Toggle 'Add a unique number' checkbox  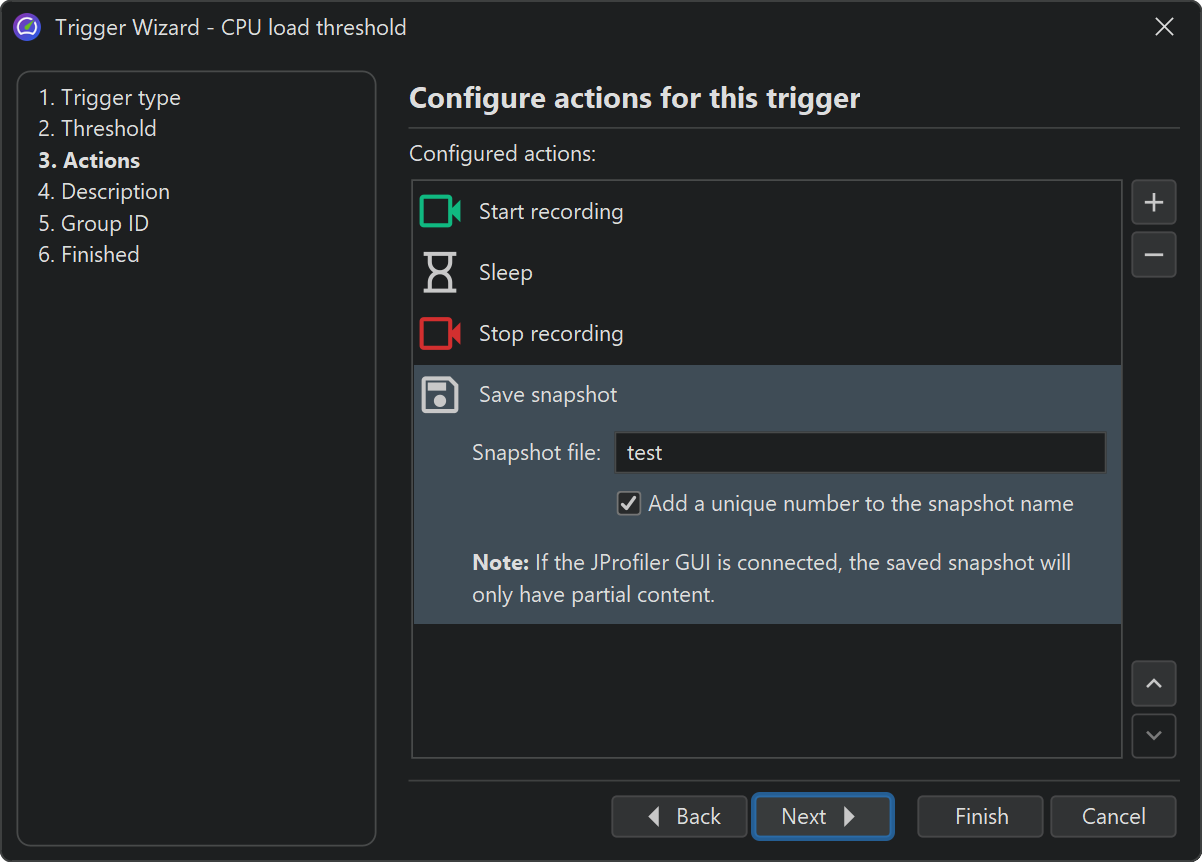[629, 504]
